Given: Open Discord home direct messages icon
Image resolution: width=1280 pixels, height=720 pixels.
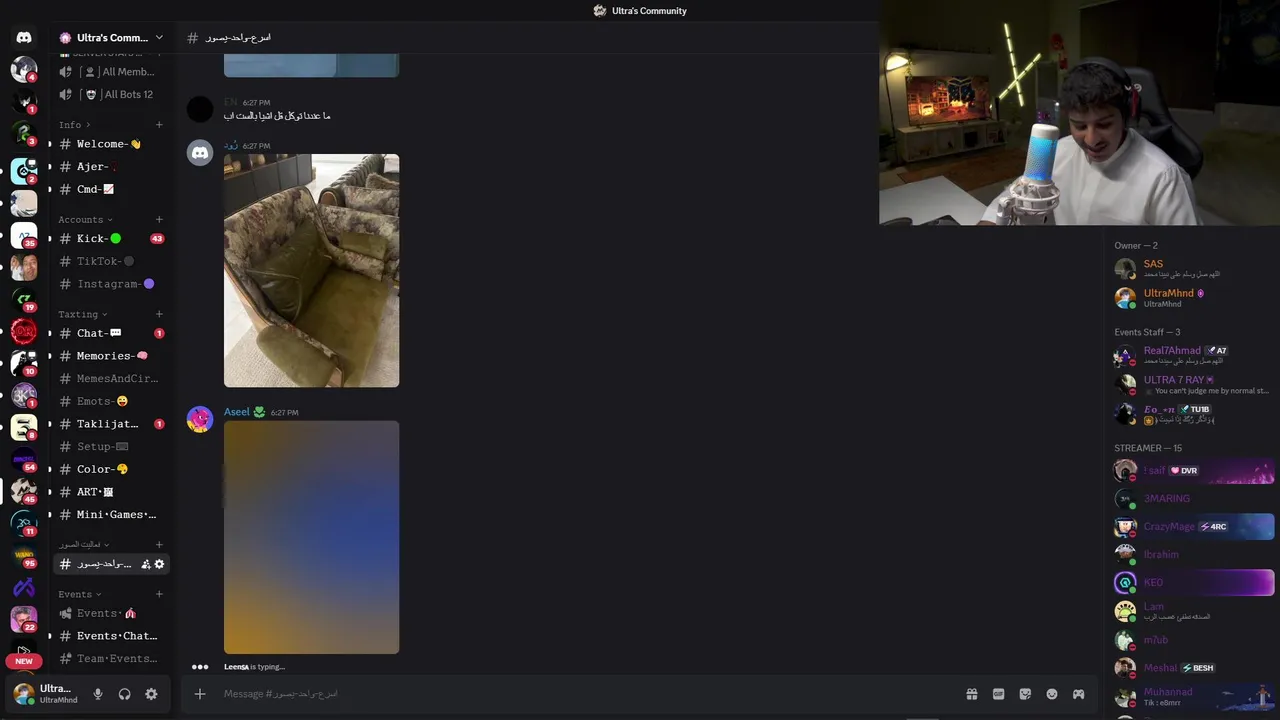Looking at the screenshot, I should click(24, 37).
